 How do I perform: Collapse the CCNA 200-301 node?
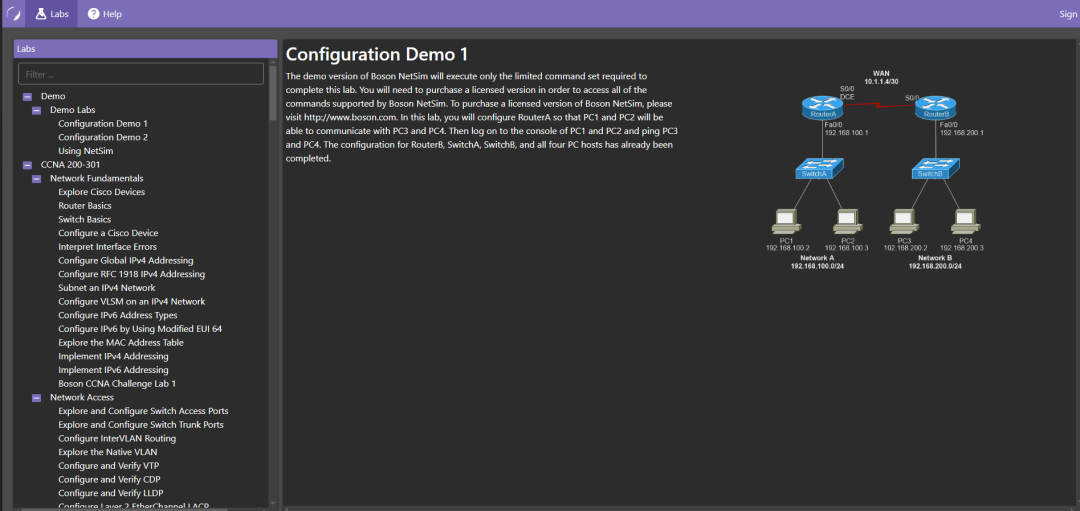pos(28,165)
